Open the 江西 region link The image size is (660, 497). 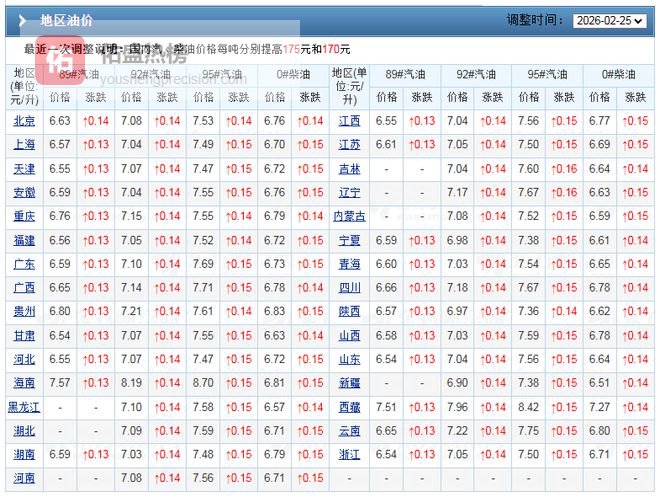pos(349,121)
